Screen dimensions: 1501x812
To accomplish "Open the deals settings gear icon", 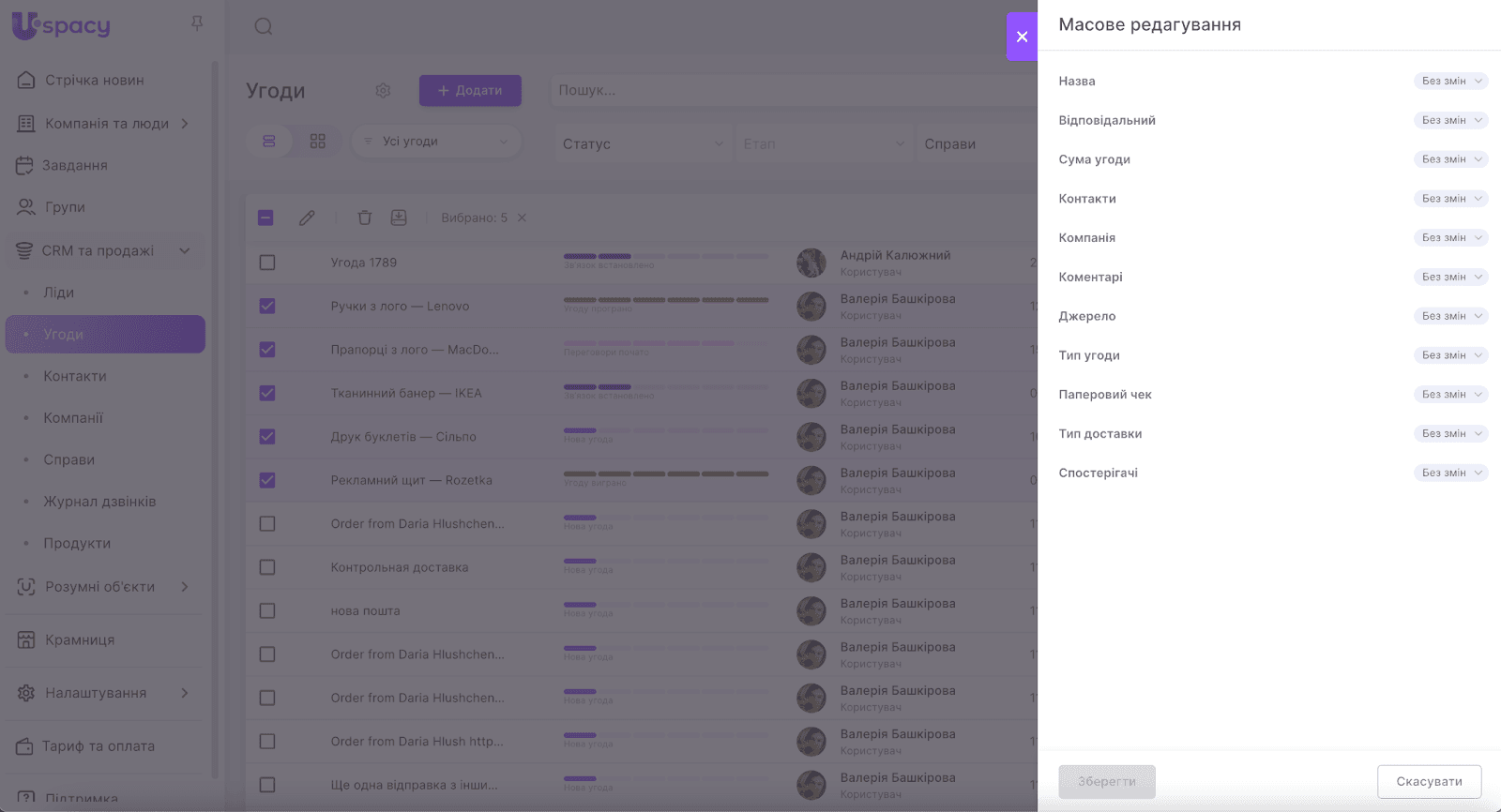I will coord(383,91).
